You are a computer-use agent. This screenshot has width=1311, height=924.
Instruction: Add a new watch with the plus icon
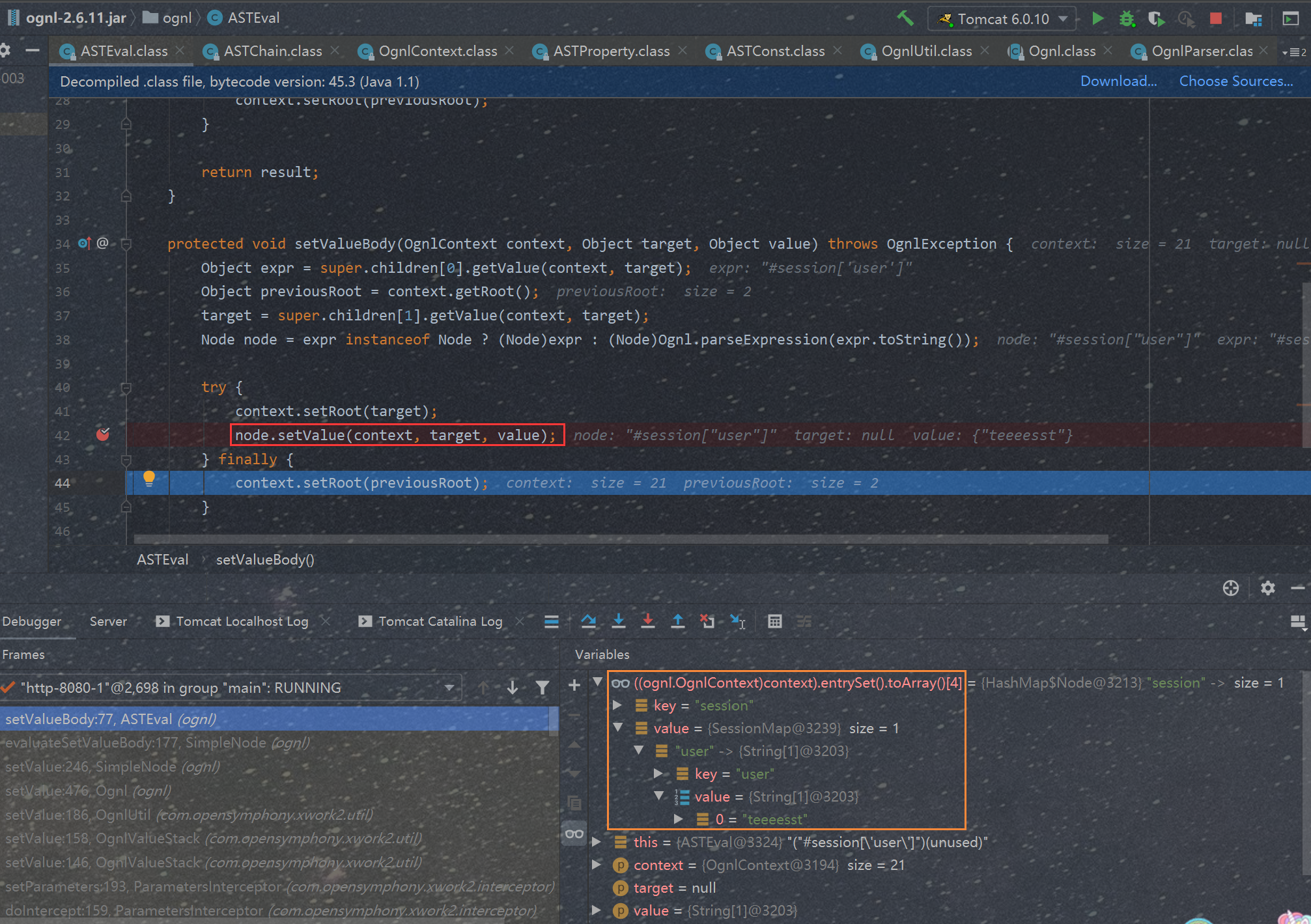574,685
